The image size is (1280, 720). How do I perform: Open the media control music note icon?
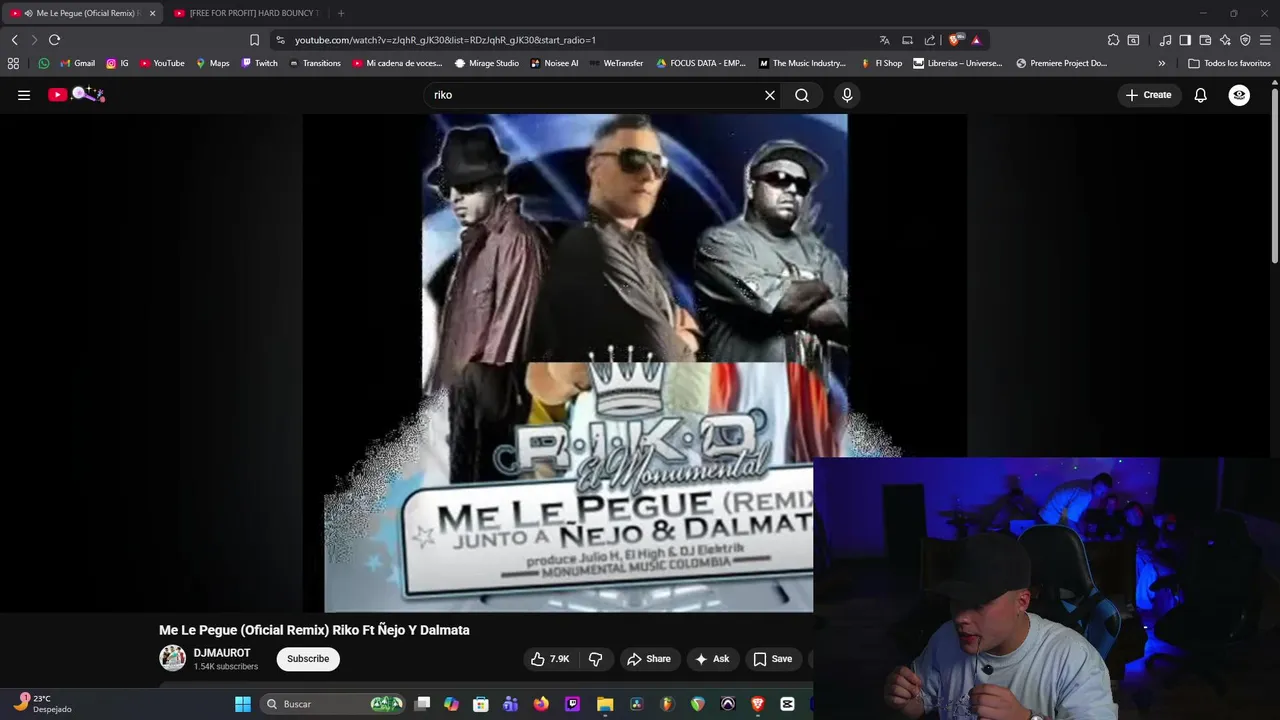click(x=1165, y=40)
